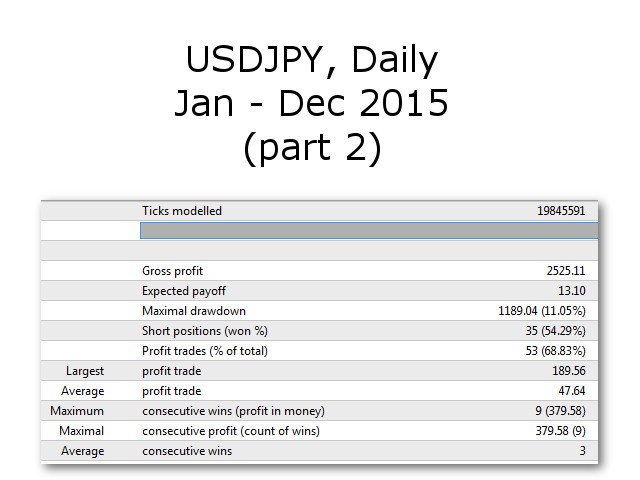Select Short positions (won %) row
The height and width of the screenshot is (480, 640).
coord(320,331)
